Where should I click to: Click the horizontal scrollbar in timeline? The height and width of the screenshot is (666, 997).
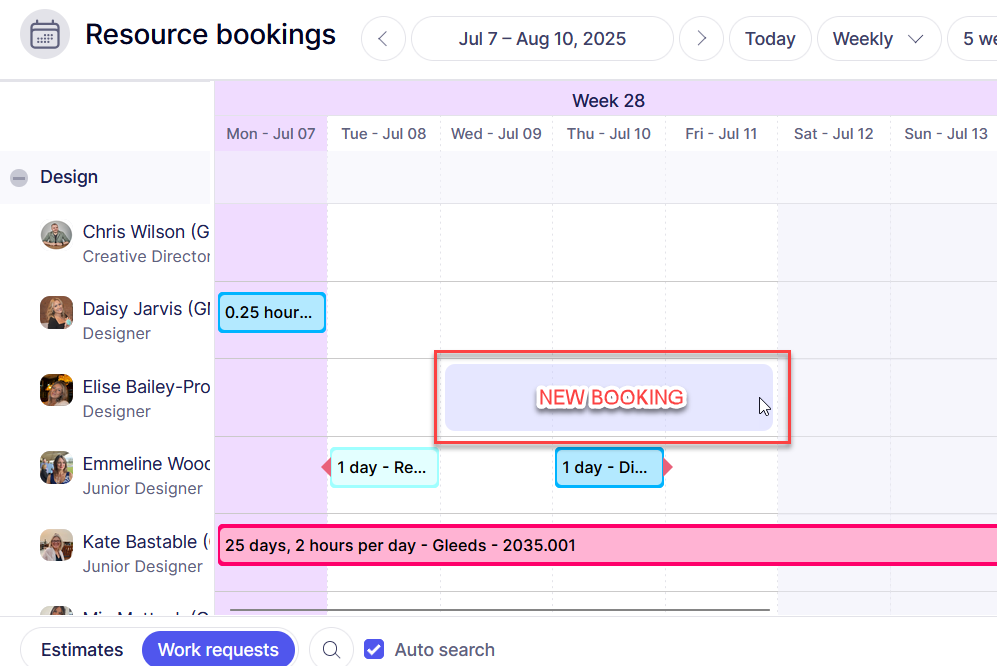499,609
